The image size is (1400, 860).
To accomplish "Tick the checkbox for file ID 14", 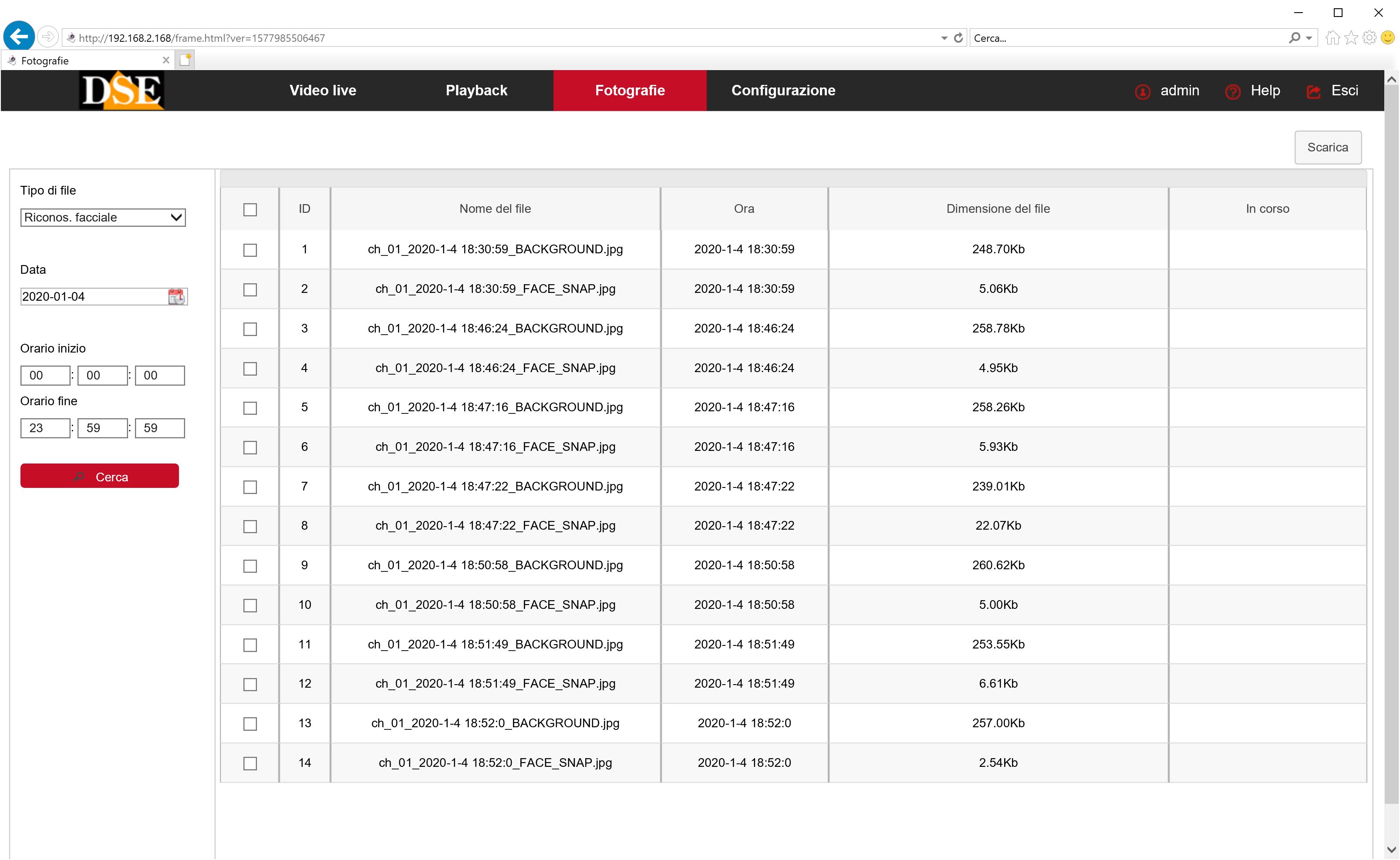I will pos(250,763).
